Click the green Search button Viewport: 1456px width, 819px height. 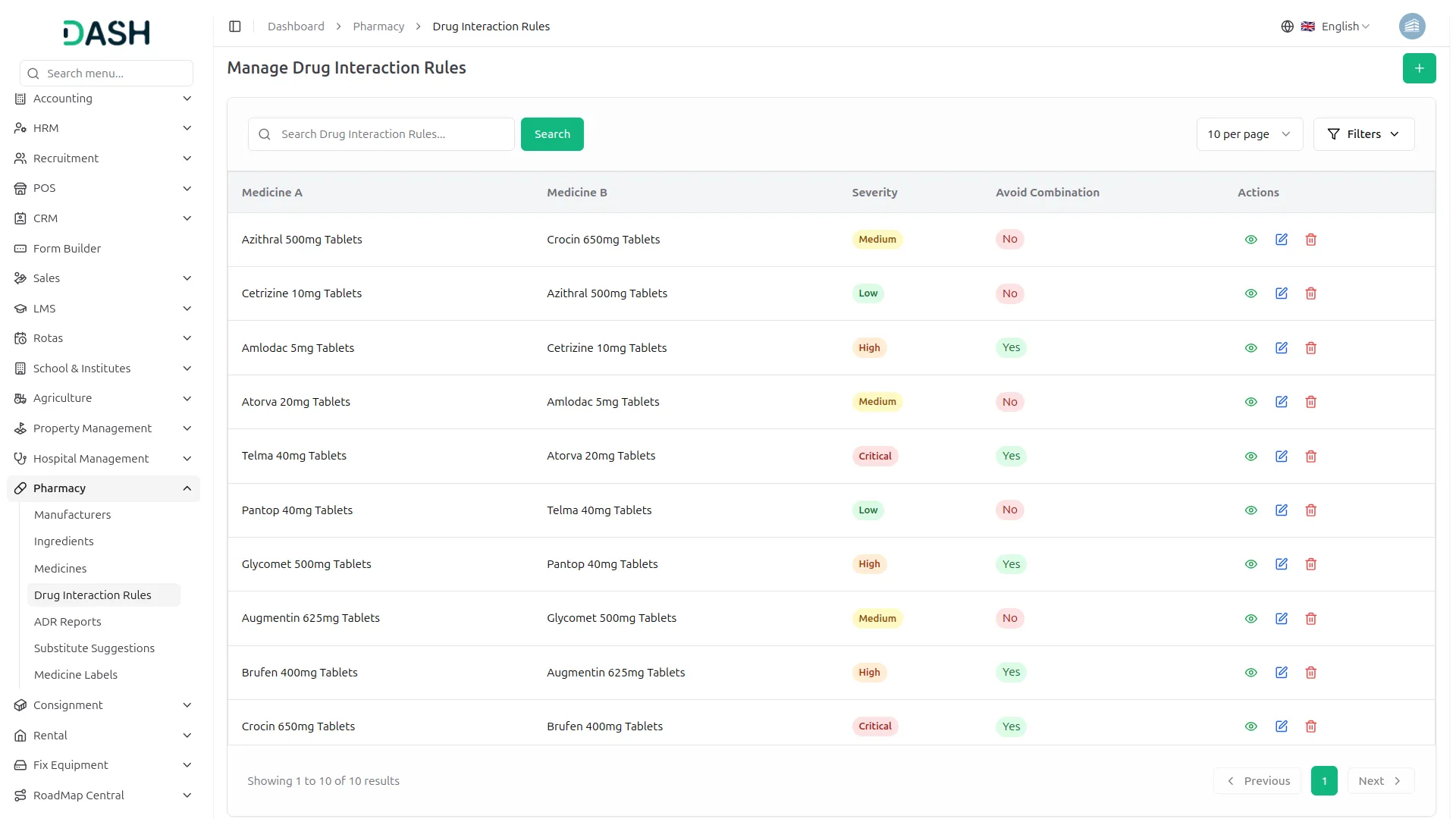[x=551, y=134]
